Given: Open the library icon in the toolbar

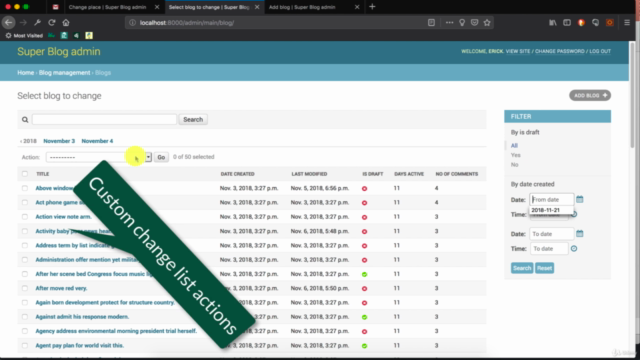Looking at the screenshot, I should 553,23.
